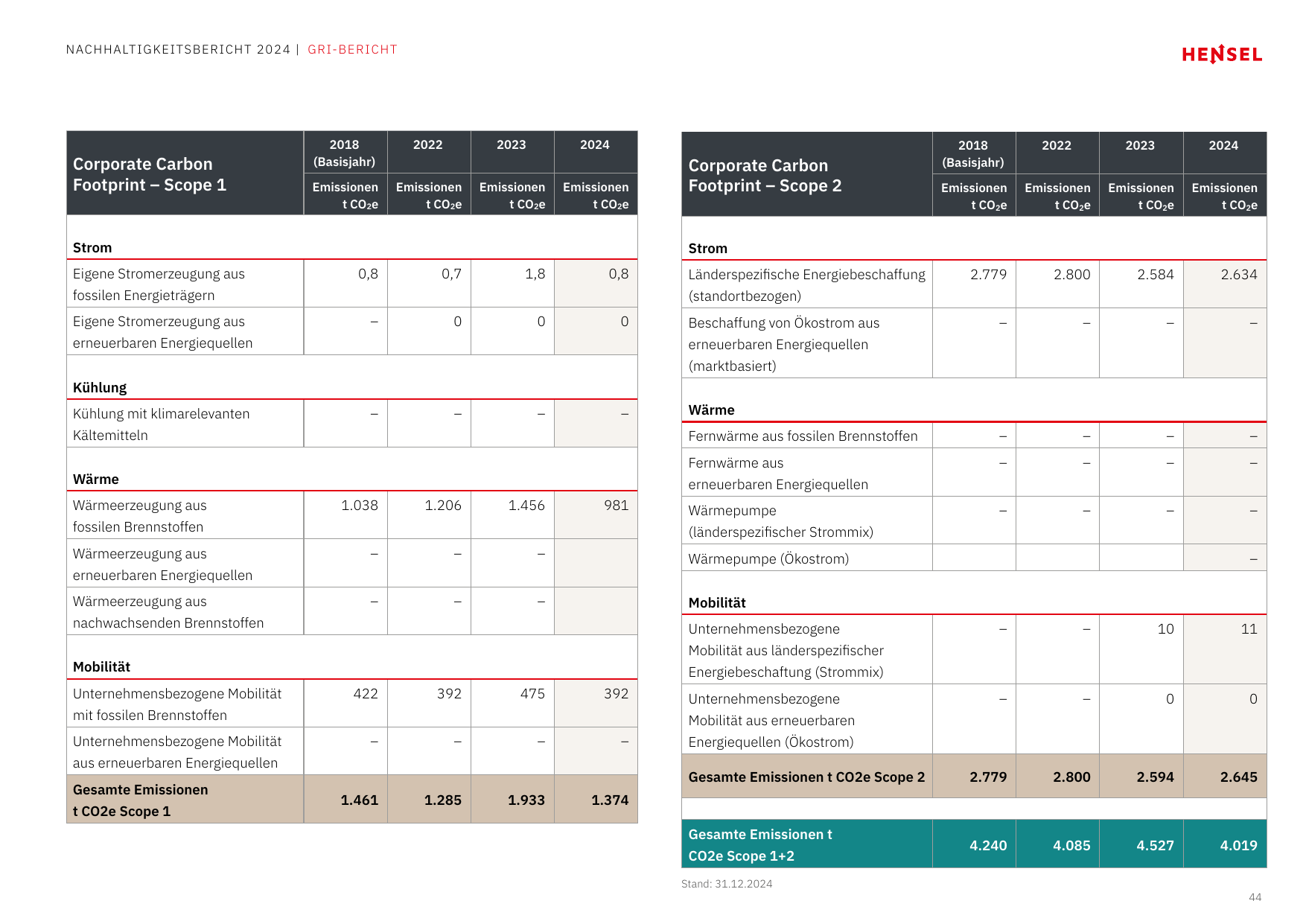Screen dimensions: 1306x924
Task: Select the row label Wärmeerzeugung aus nachwachsenden Brennstoffen
Action: (x=168, y=613)
